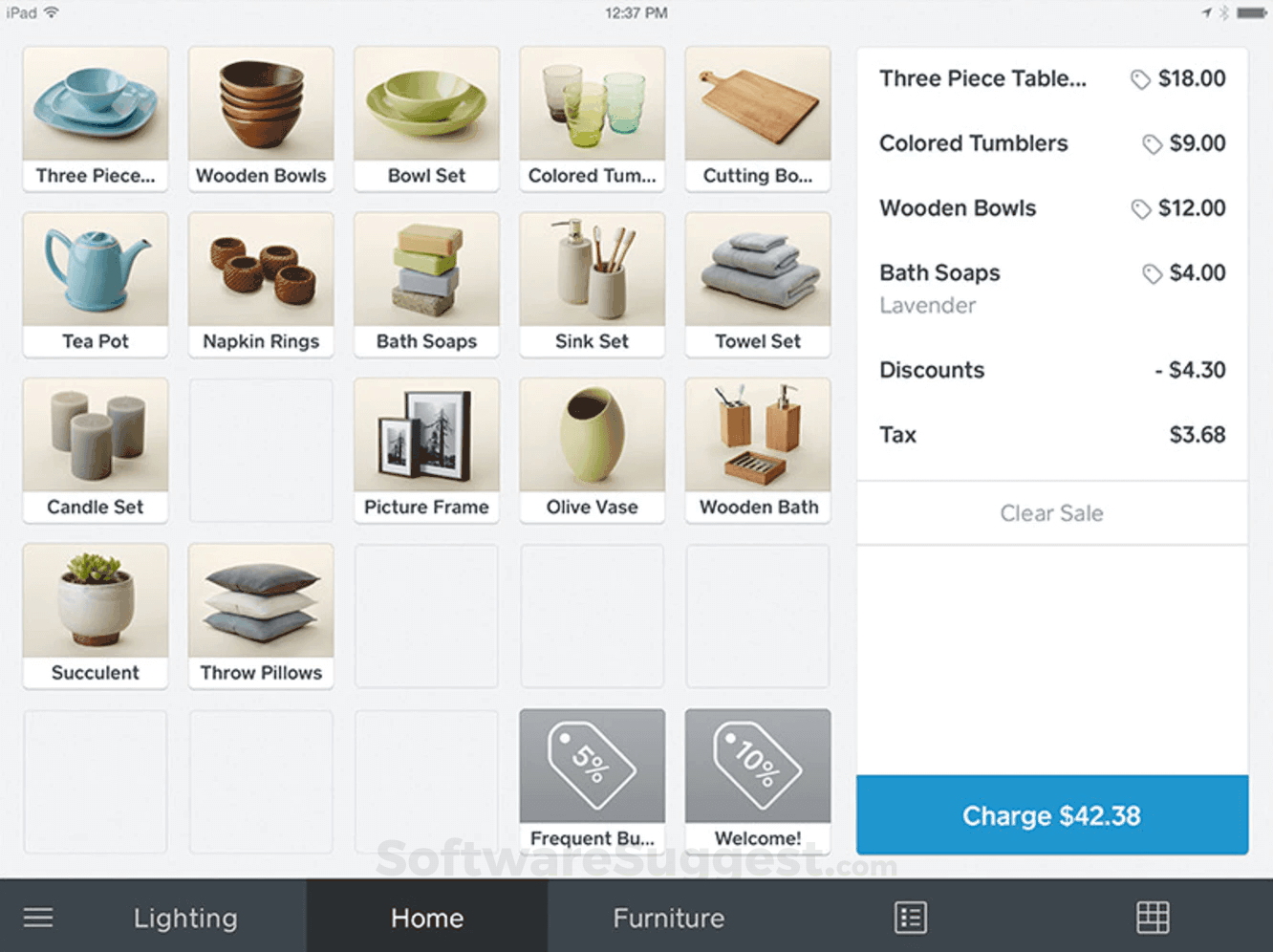Select the Picture Frame product tile
This screenshot has height=952, width=1273.
(x=426, y=449)
